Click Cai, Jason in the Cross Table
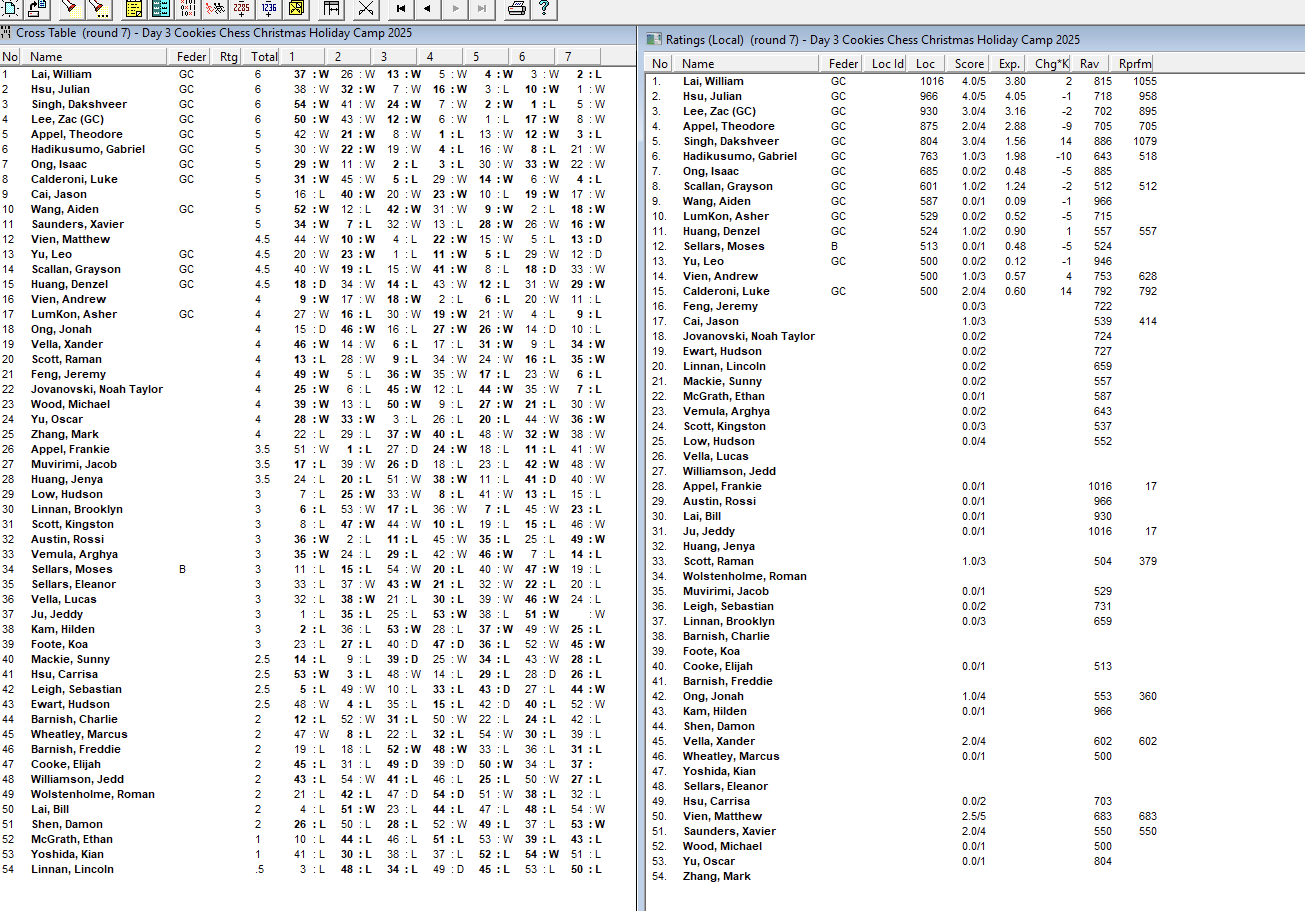 [x=59, y=194]
